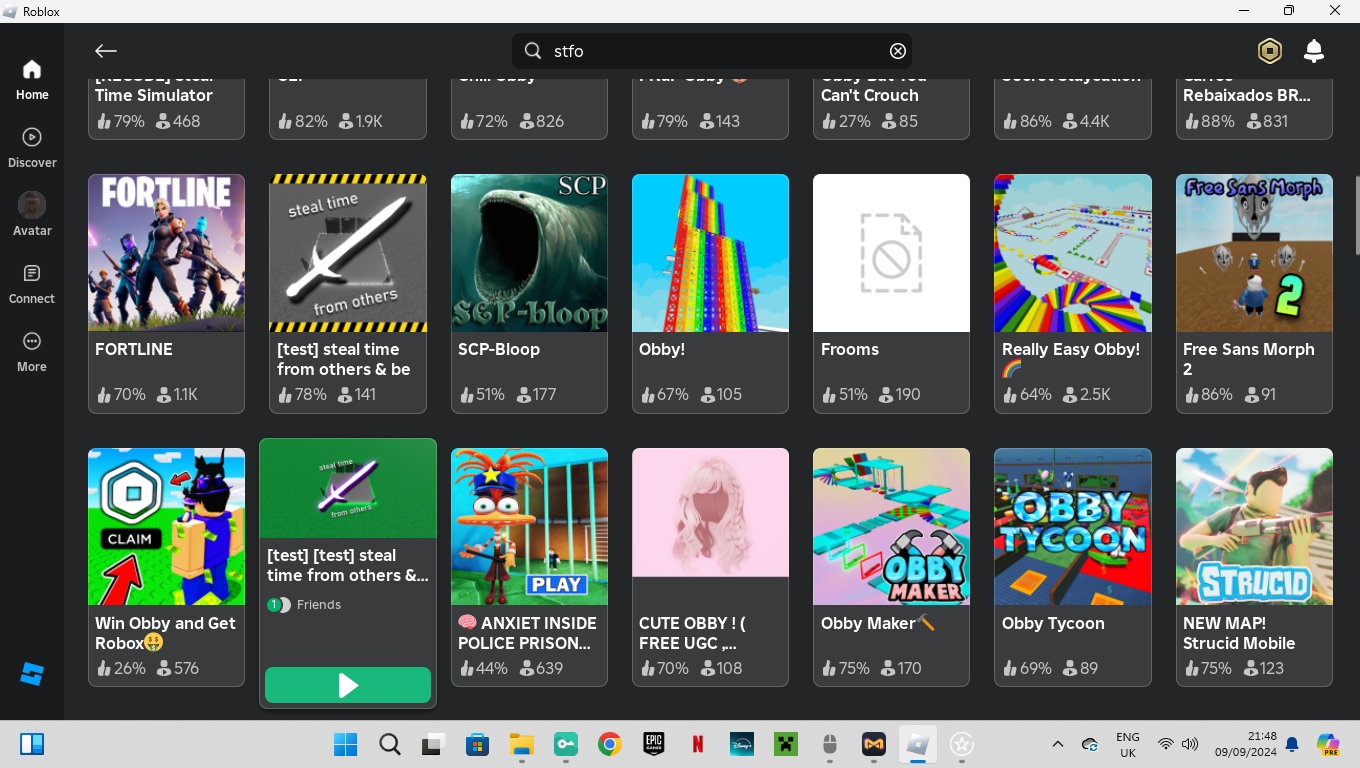Open the Obby Tycoon thumbnail

1073,526
